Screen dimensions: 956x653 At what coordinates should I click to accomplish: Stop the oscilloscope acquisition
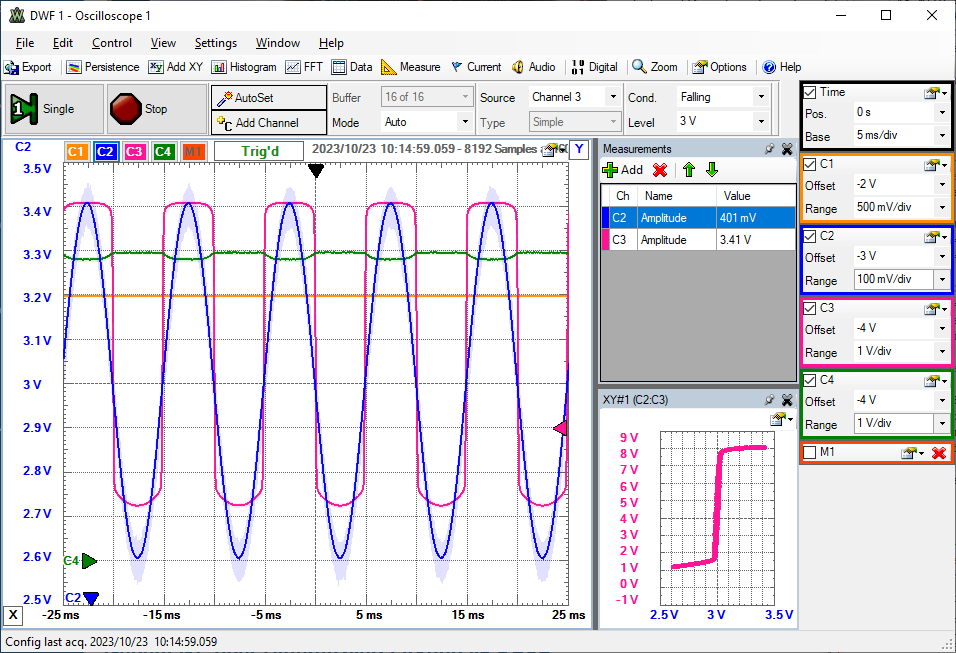(139, 108)
